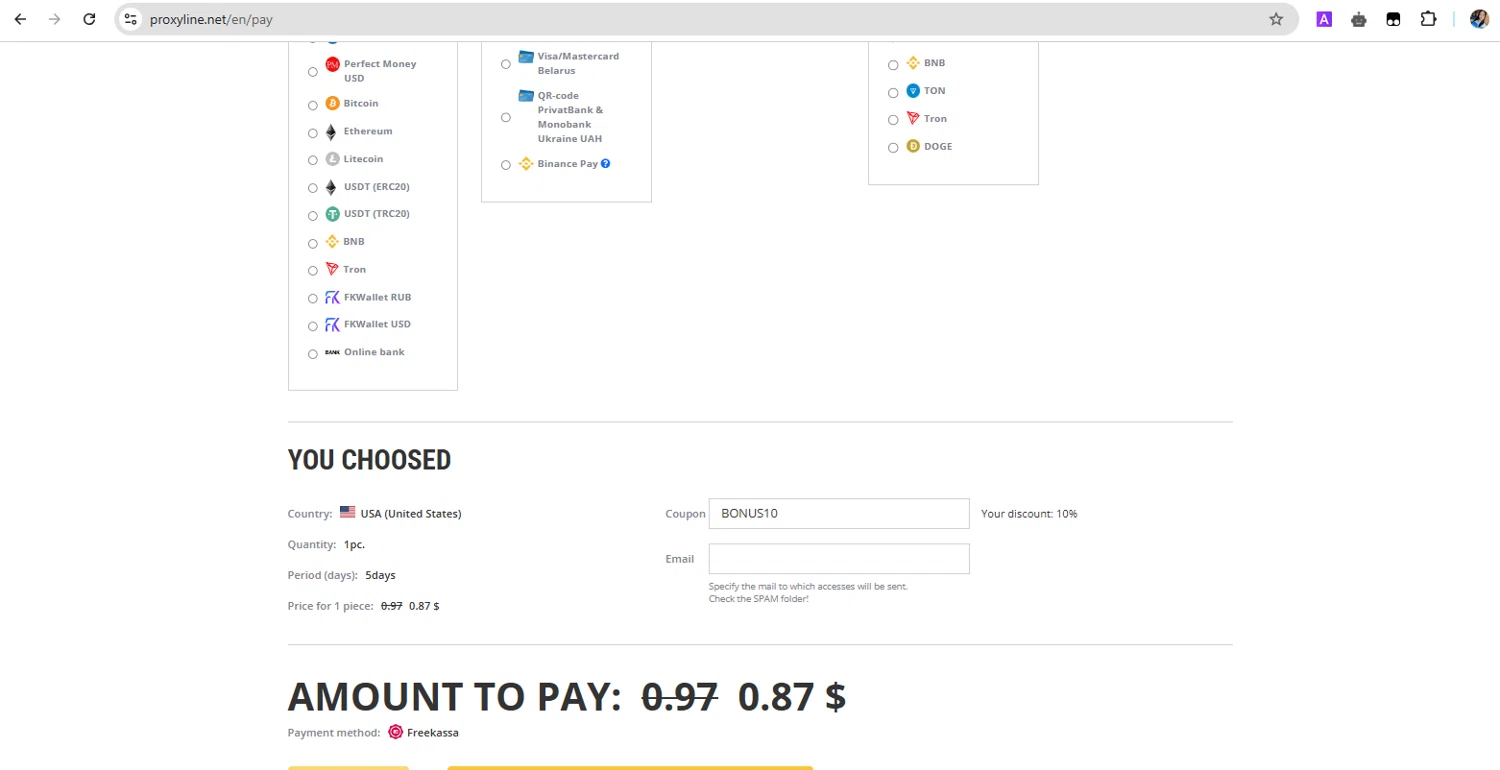Select the Tron radio button listed above DOGE
1500x770 pixels.
point(893,120)
